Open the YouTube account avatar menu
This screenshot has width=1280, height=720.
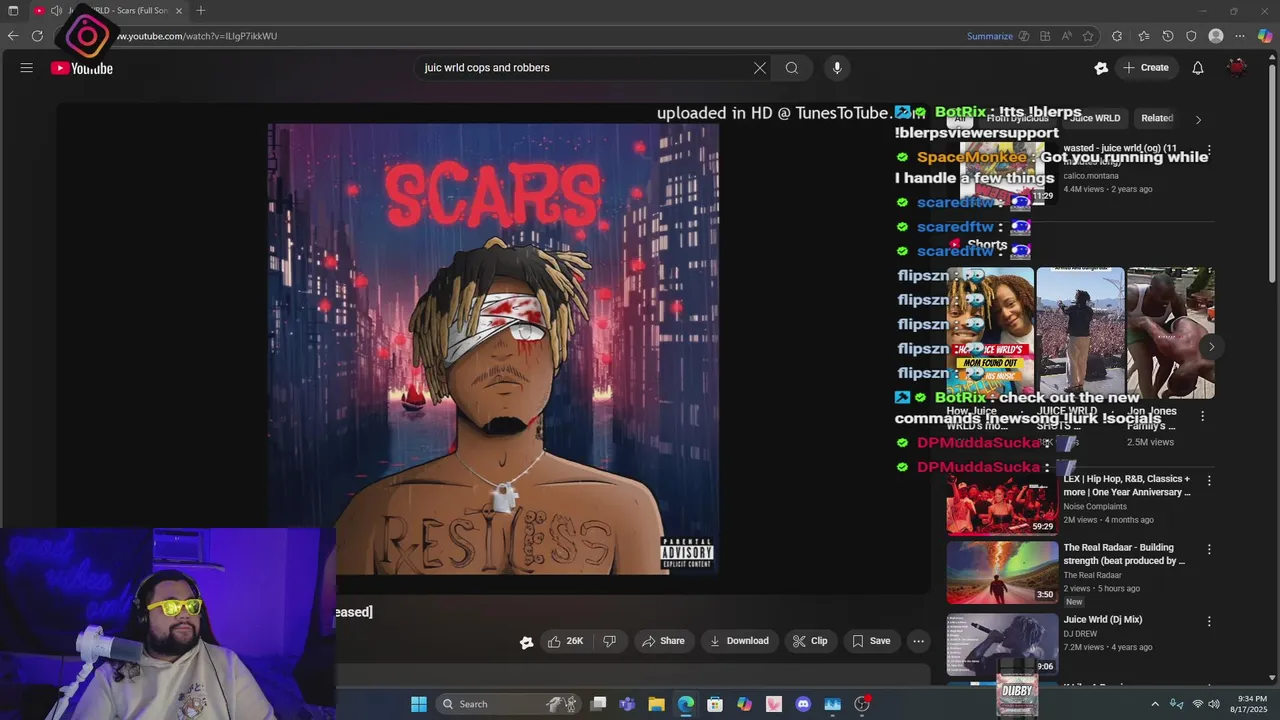pyautogui.click(x=1237, y=68)
